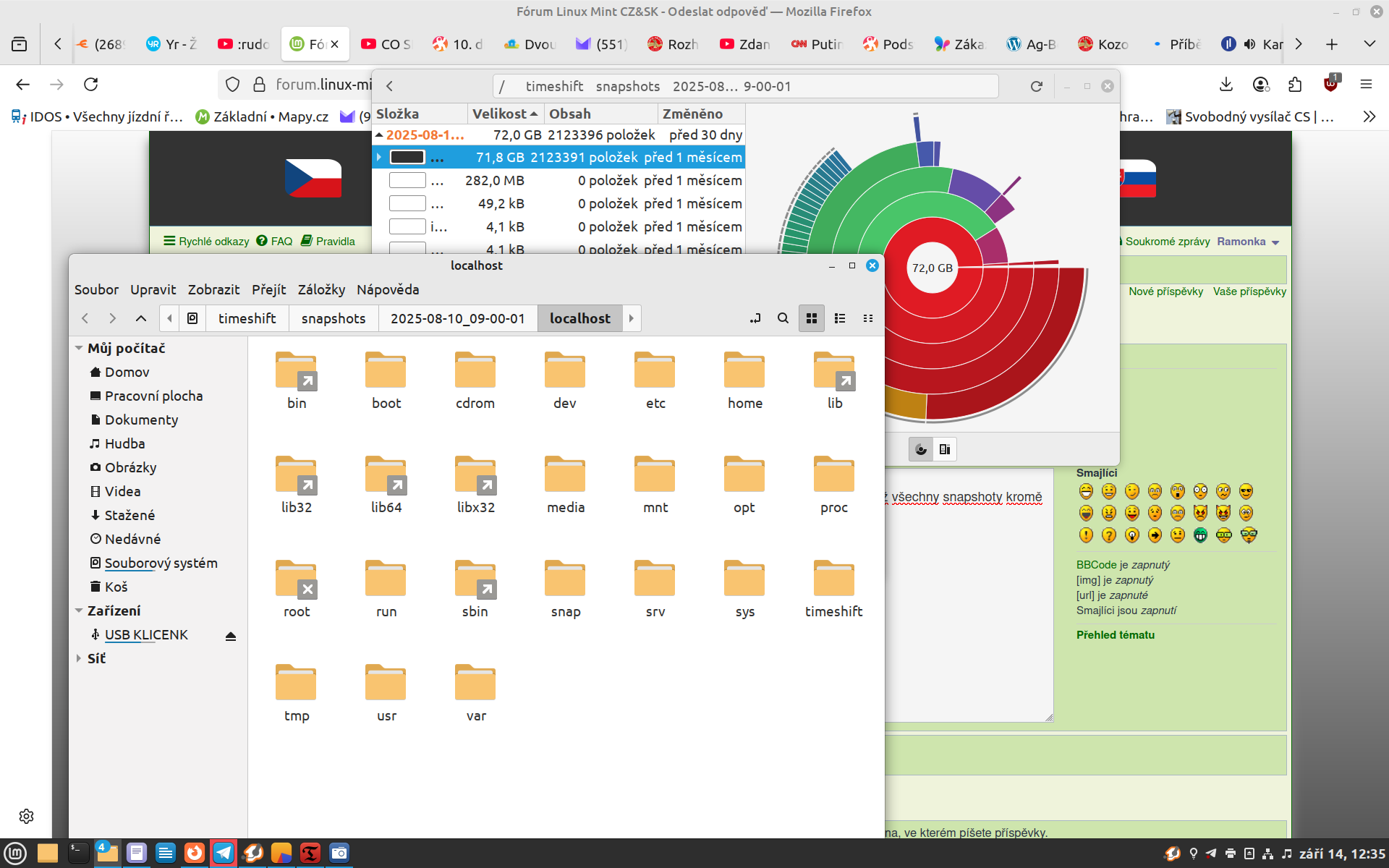Rescan folder in disk usage analyzer
1389x868 pixels.
(1036, 86)
